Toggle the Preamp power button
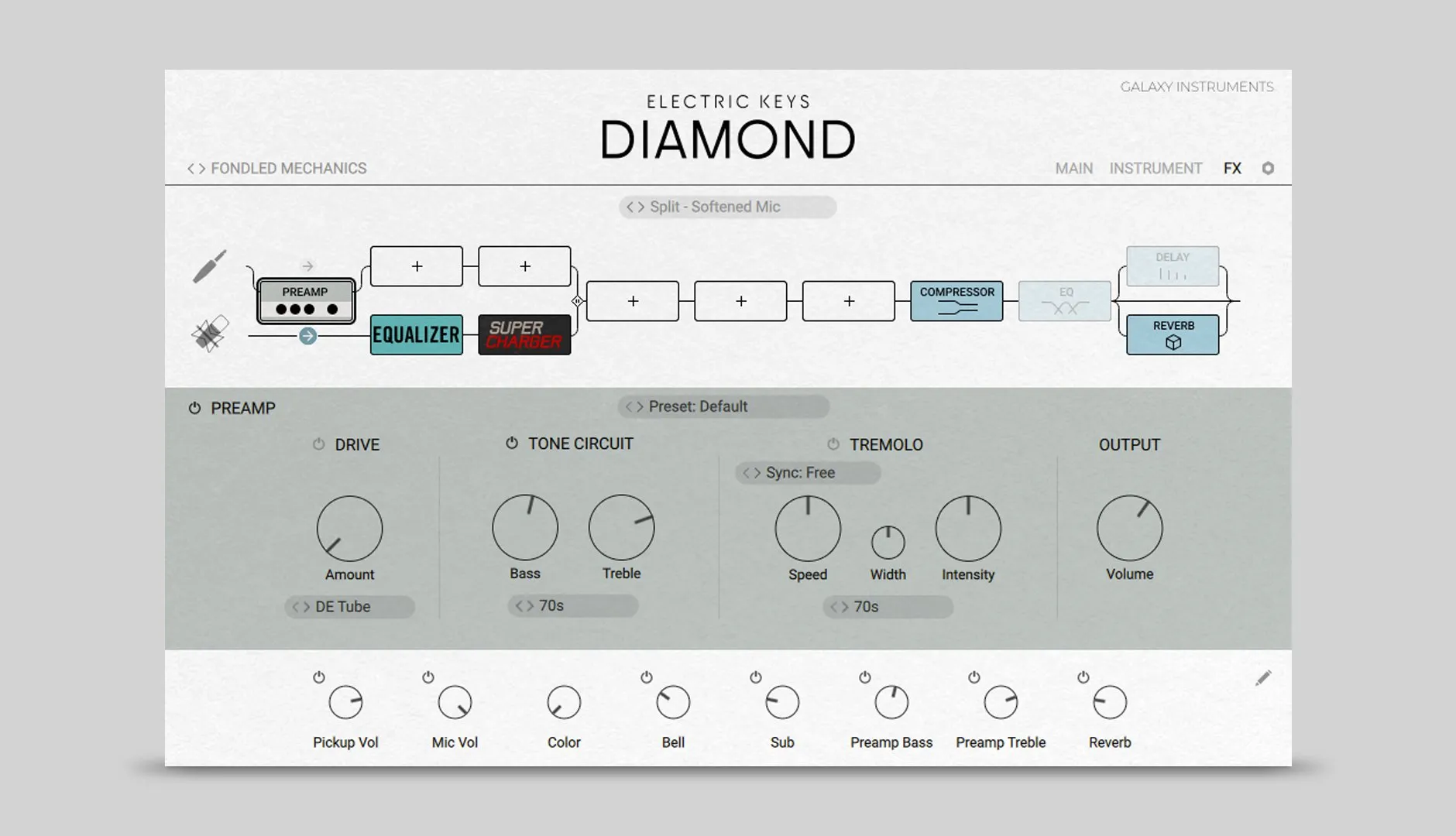This screenshot has height=836, width=1456. (x=194, y=408)
